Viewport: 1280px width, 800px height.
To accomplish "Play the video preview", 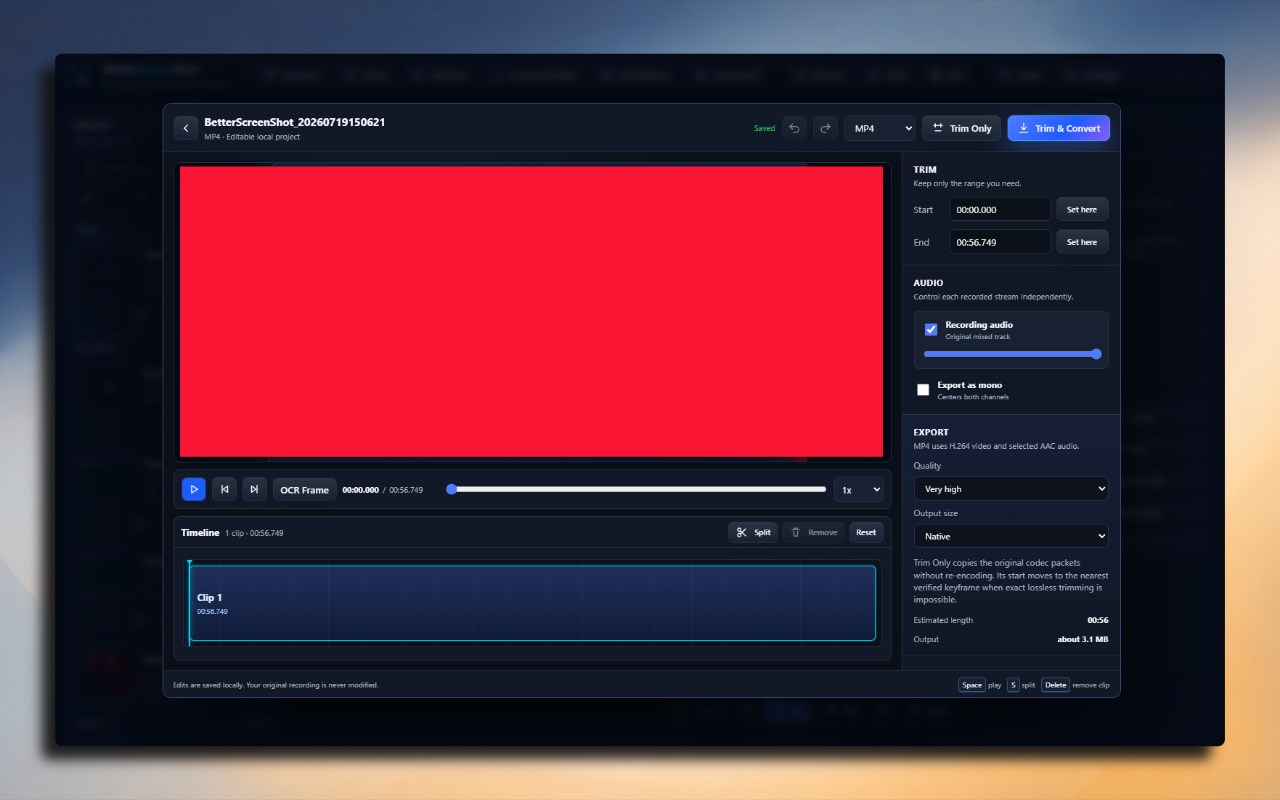I will click(x=194, y=489).
